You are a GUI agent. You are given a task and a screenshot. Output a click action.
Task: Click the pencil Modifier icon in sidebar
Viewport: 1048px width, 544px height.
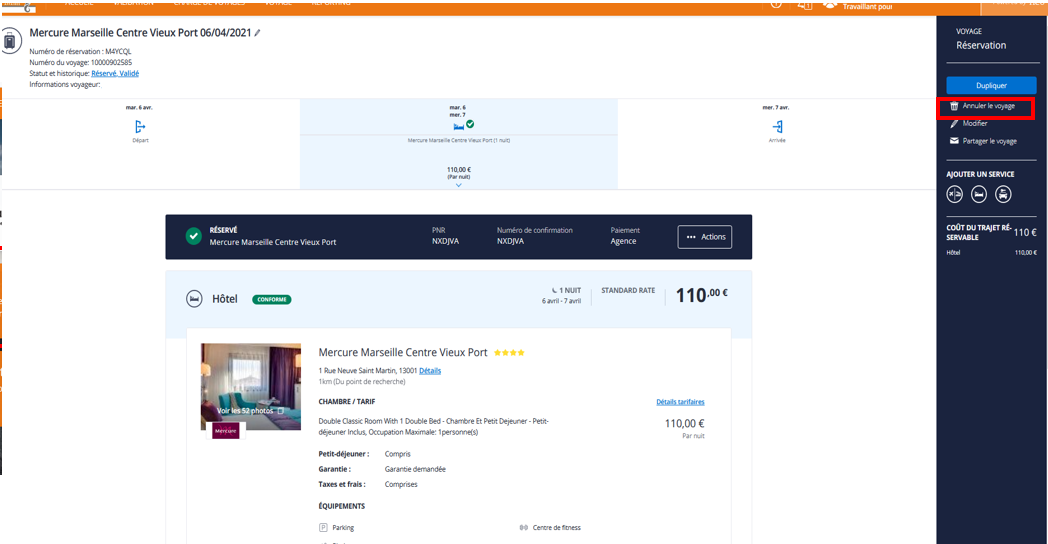(x=954, y=124)
